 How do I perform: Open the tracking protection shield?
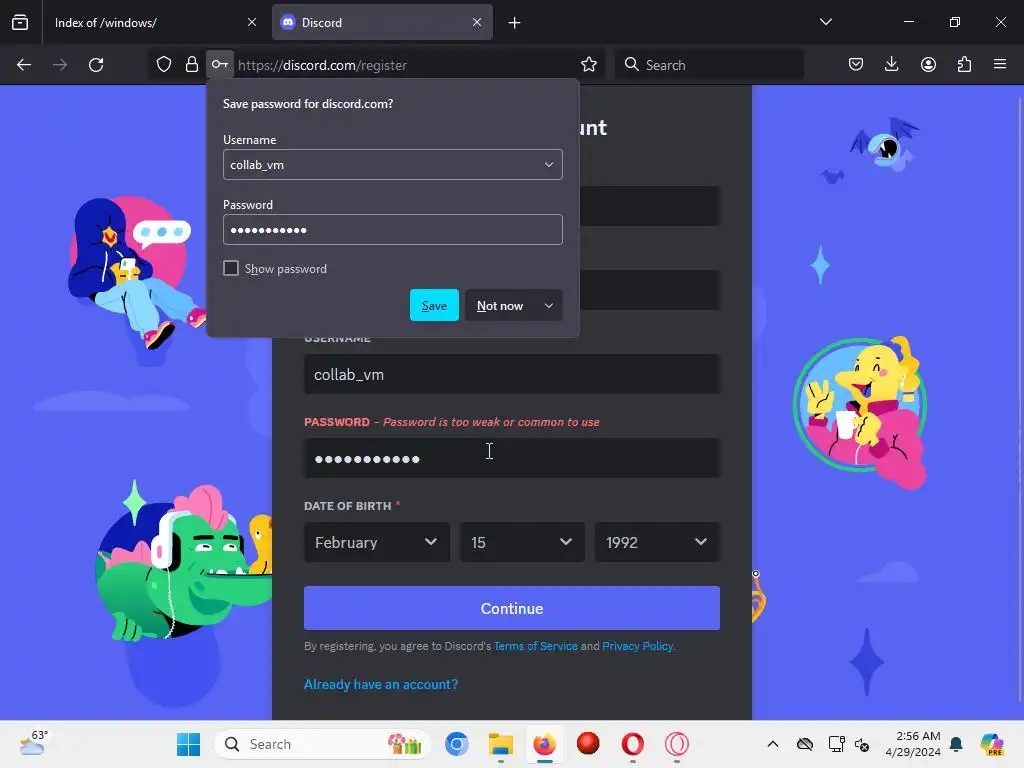(x=164, y=65)
